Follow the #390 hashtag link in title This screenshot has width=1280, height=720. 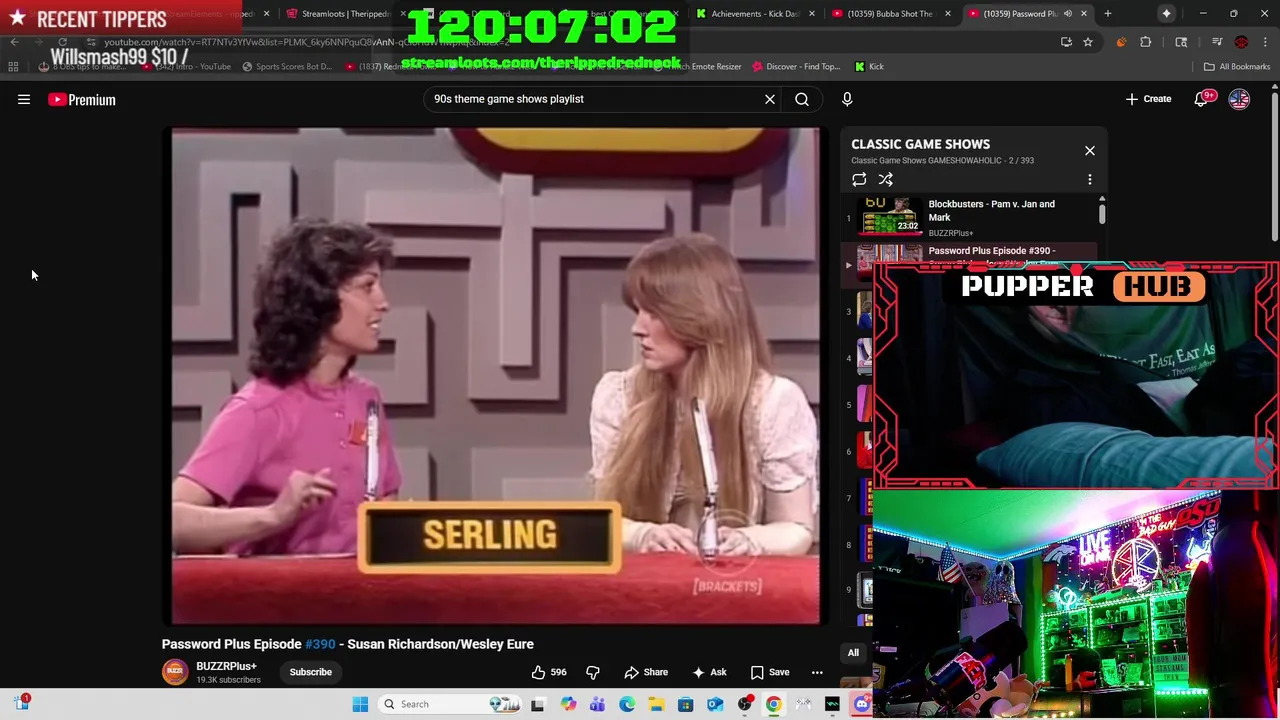[x=320, y=644]
